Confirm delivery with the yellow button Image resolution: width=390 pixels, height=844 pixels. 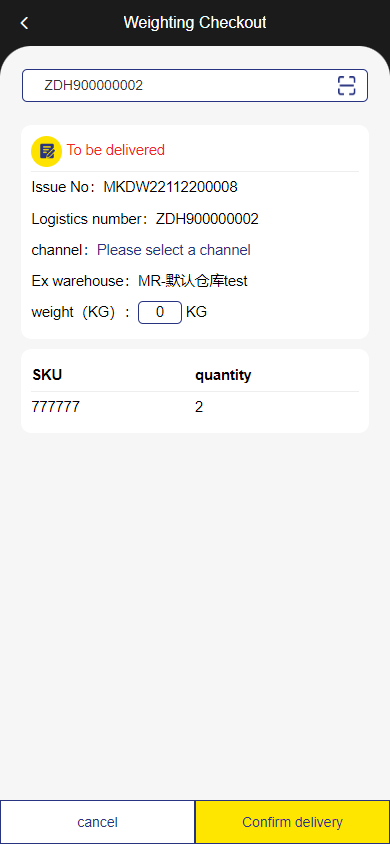(292, 822)
